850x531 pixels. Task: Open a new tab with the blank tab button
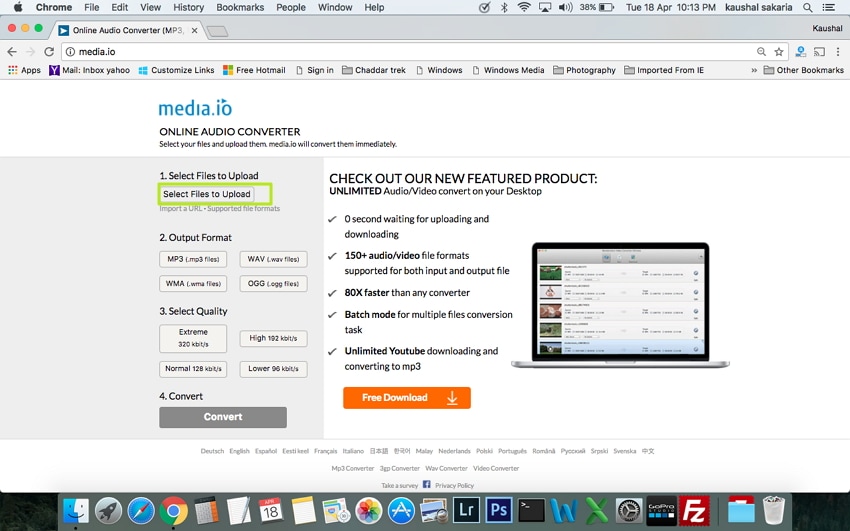pos(217,31)
